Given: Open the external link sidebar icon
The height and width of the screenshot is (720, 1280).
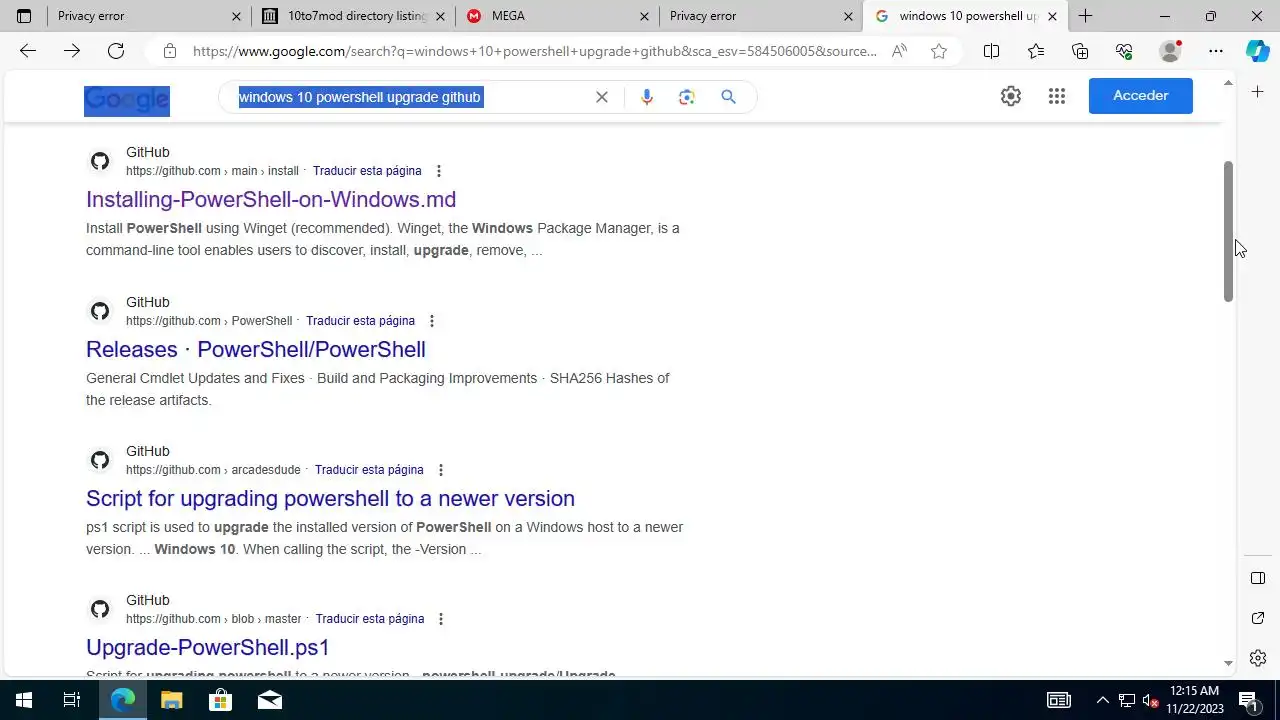Looking at the screenshot, I should 1258,618.
